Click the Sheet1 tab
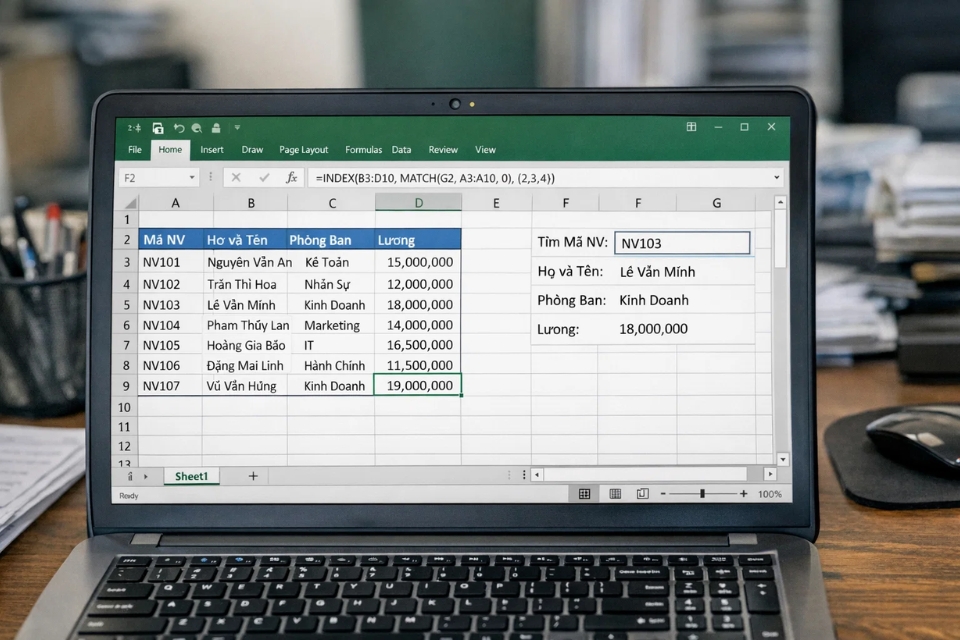 [190, 476]
